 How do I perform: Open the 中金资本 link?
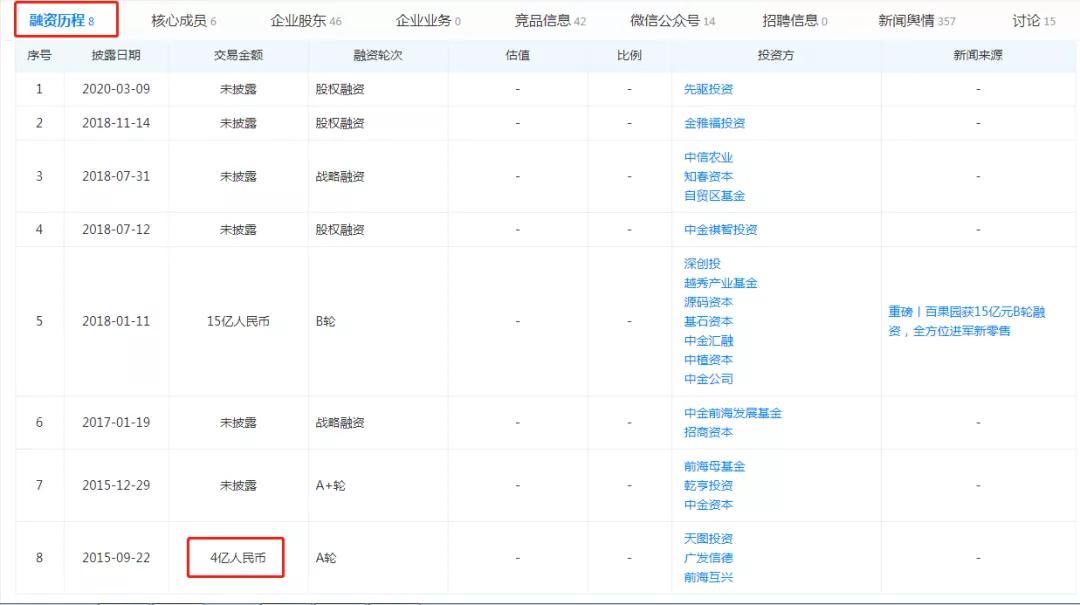point(708,504)
